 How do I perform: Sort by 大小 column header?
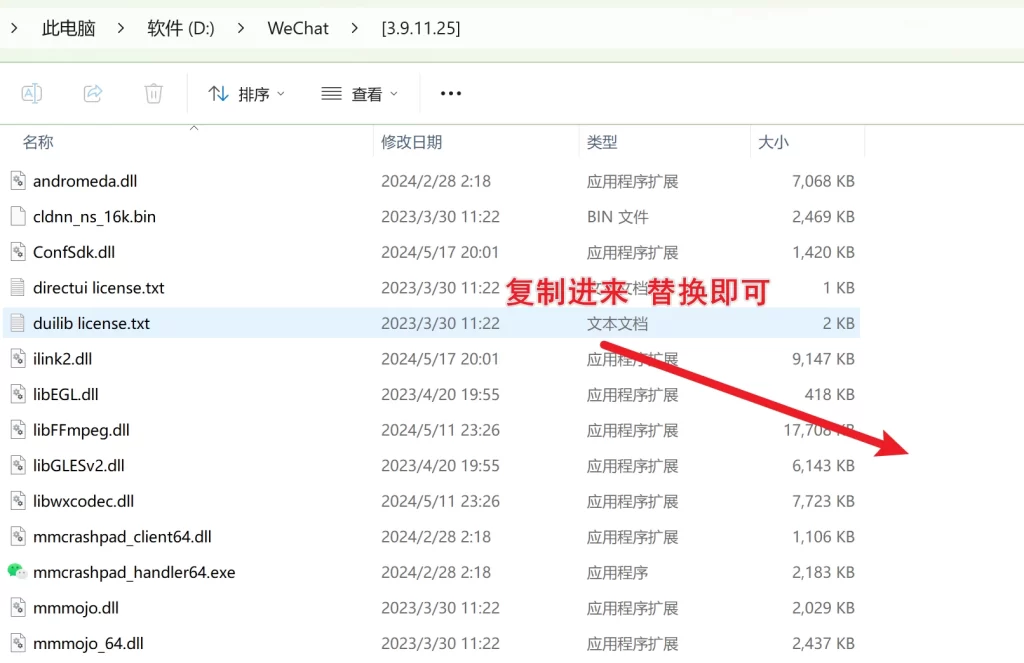773,142
